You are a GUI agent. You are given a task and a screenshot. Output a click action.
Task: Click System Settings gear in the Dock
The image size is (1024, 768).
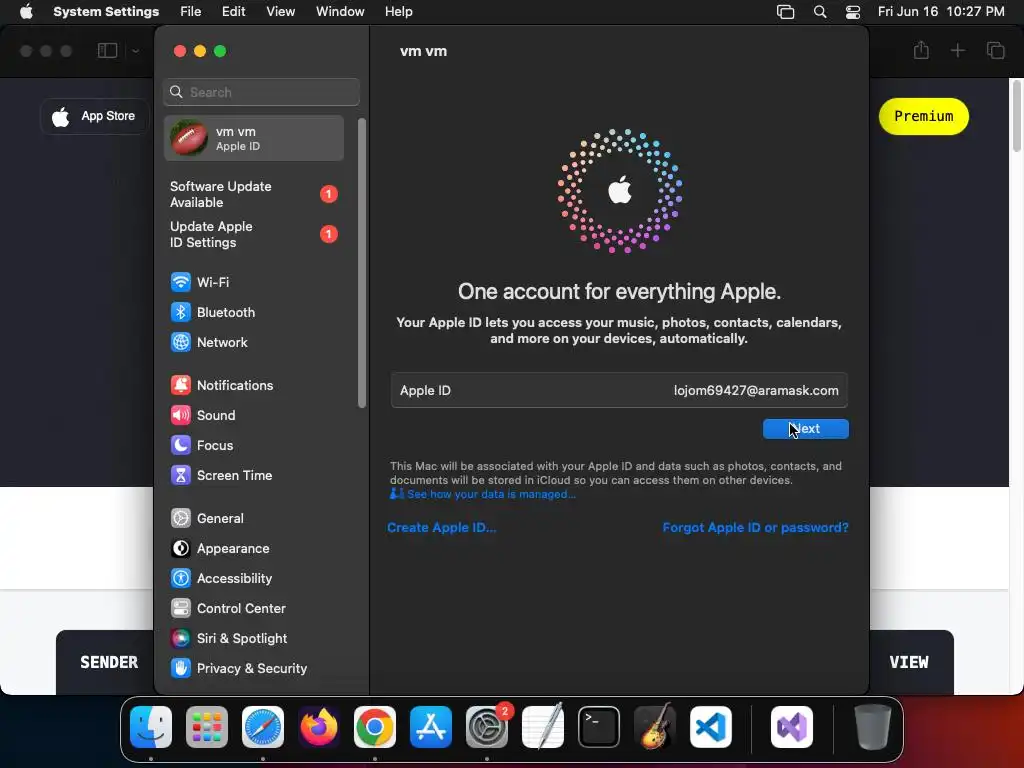[487, 727]
